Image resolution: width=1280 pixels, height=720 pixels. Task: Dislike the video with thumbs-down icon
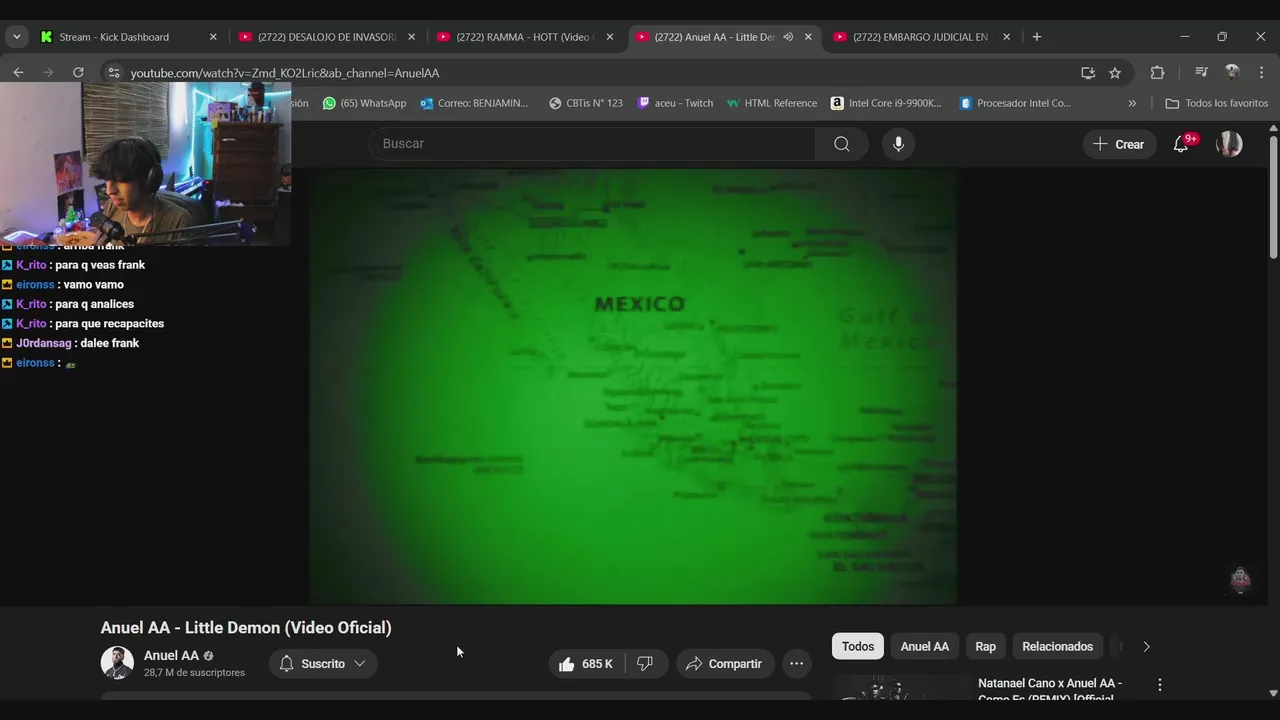[645, 664]
